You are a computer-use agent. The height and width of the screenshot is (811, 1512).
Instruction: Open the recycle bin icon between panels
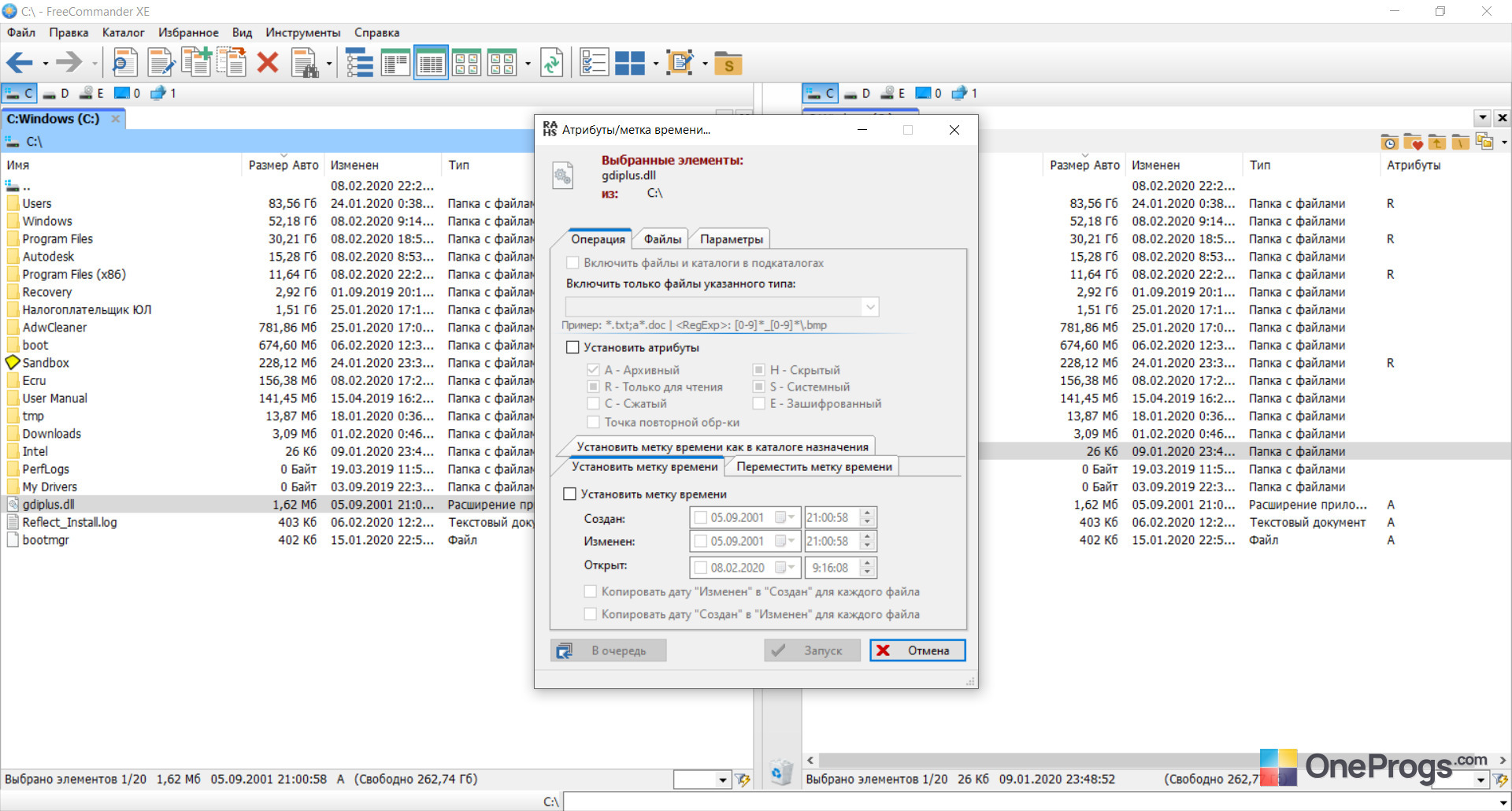point(781,772)
